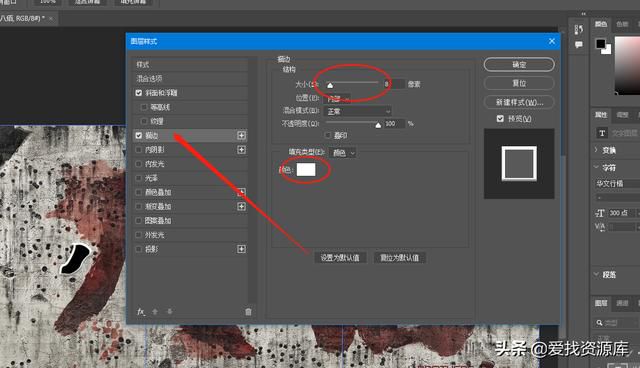Open the fx effects menu icon

(141, 312)
